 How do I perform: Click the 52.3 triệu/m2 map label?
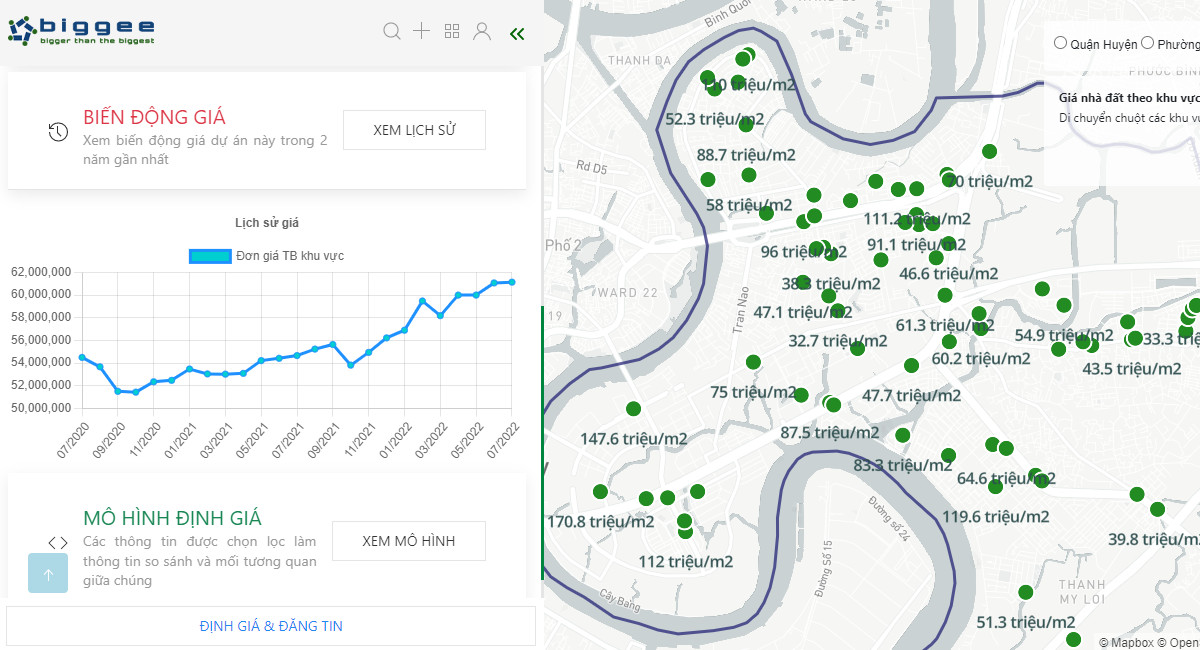tap(715, 119)
